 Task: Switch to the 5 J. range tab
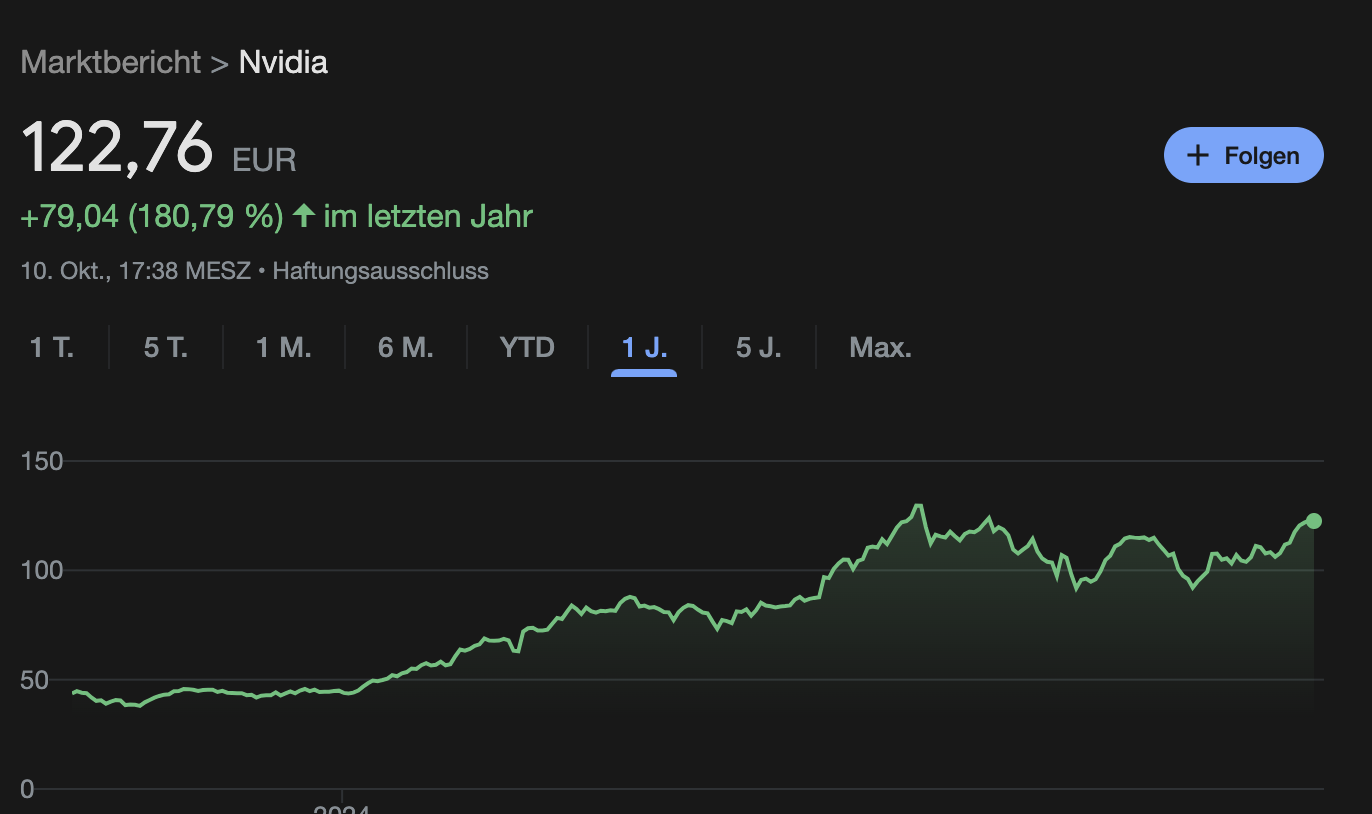click(759, 348)
